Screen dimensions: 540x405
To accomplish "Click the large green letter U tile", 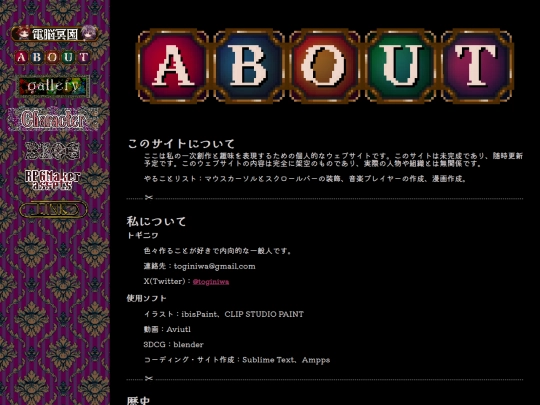I will coord(400,66).
